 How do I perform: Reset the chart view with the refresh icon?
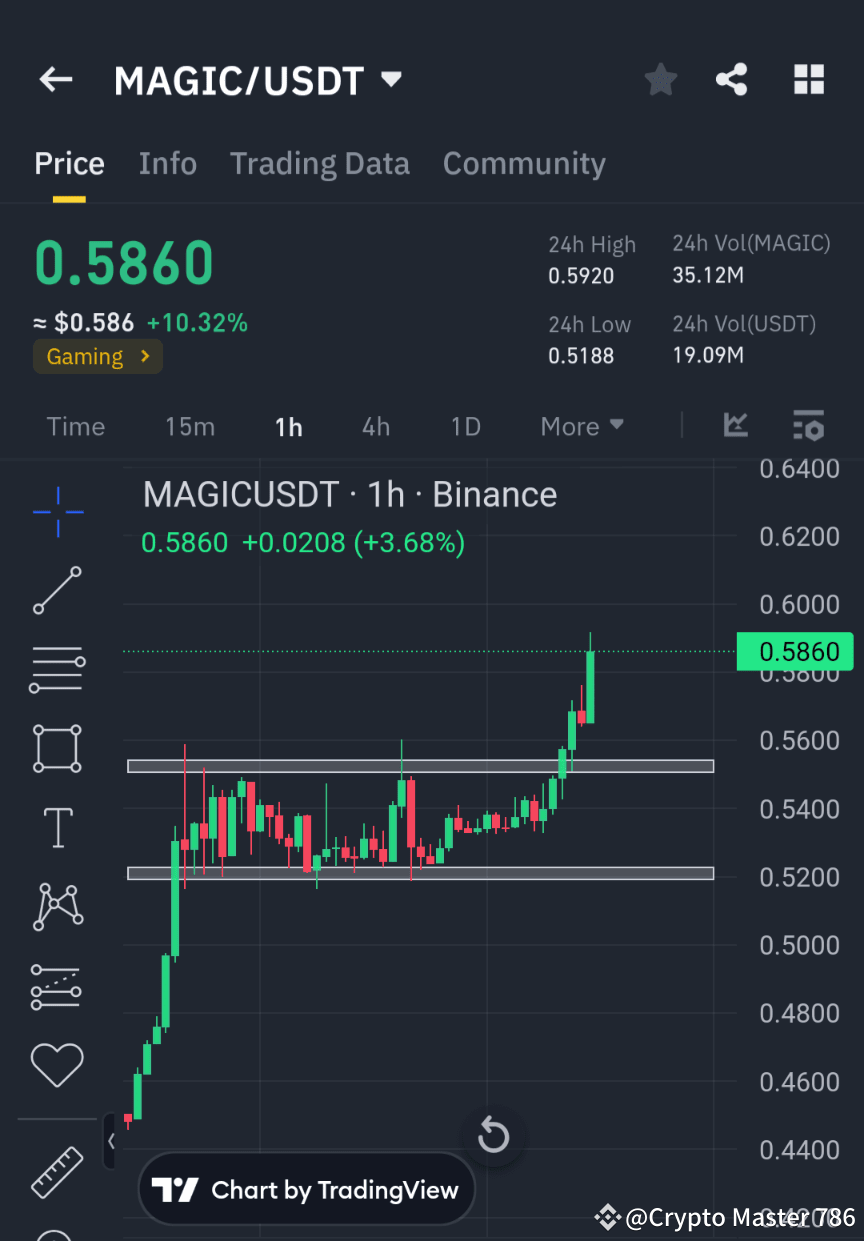493,1135
